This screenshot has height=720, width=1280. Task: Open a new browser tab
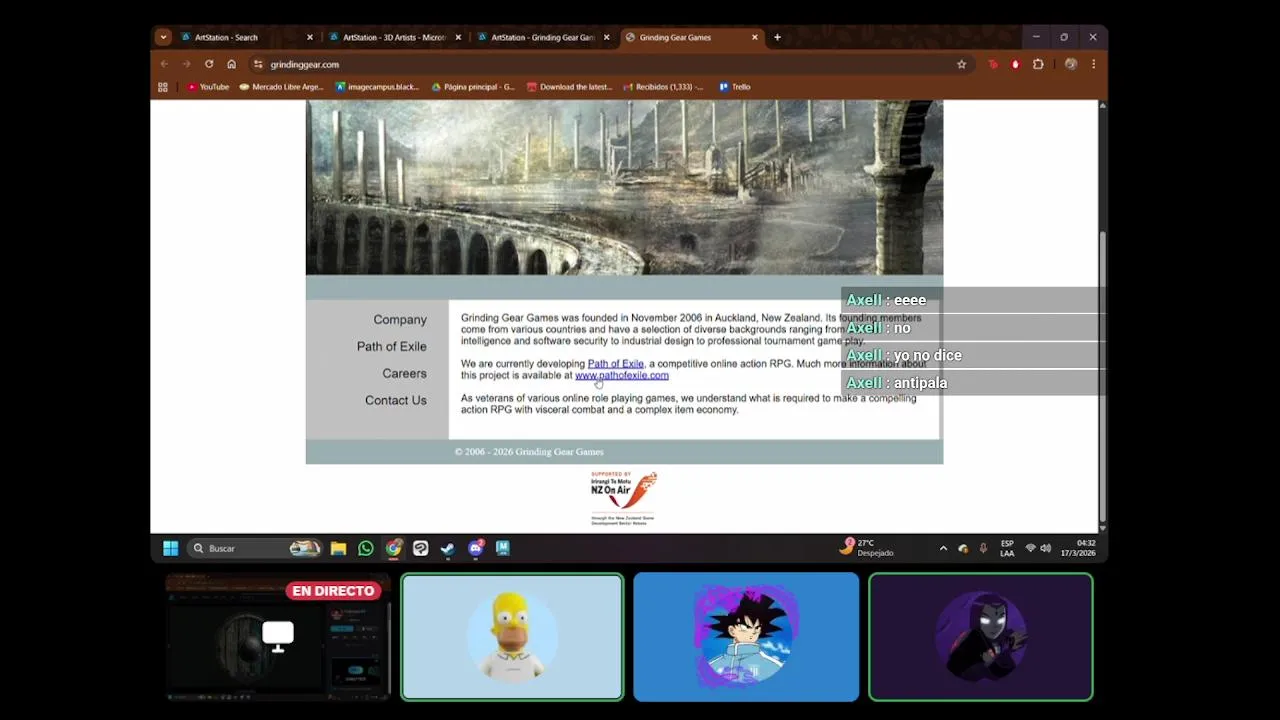point(777,37)
